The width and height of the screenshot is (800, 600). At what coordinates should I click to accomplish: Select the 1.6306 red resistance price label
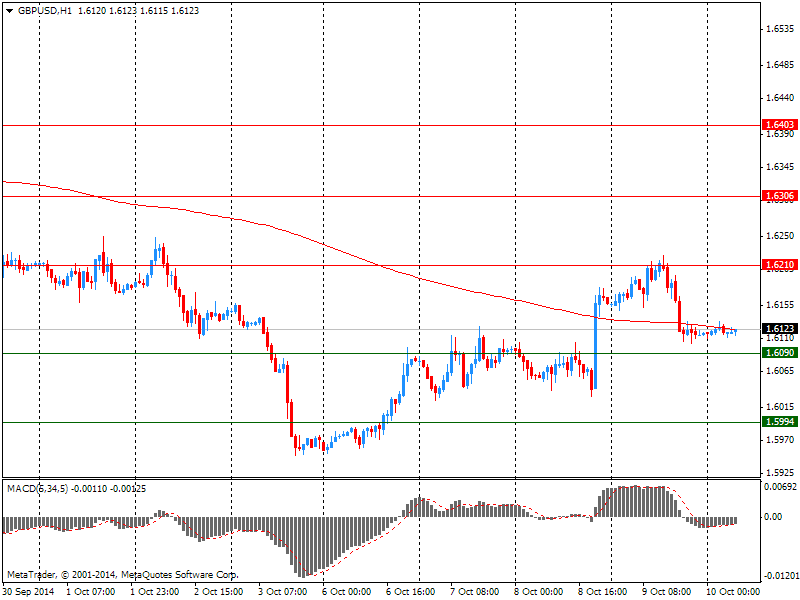(x=780, y=196)
